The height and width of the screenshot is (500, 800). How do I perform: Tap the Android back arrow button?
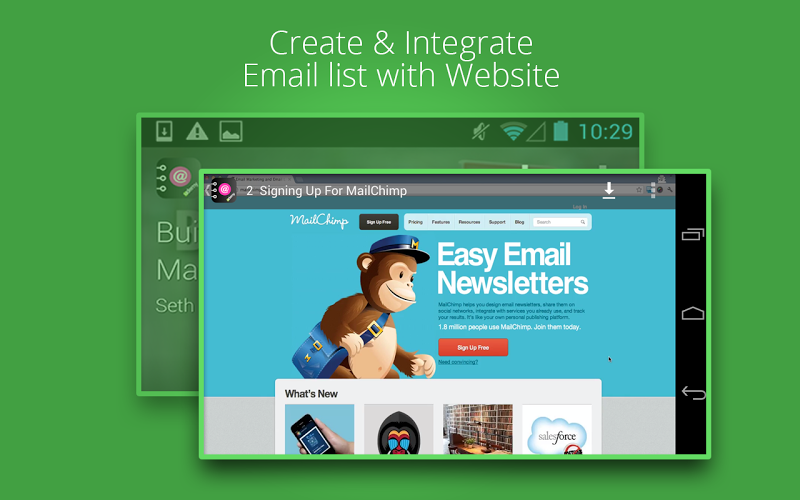pos(693,392)
